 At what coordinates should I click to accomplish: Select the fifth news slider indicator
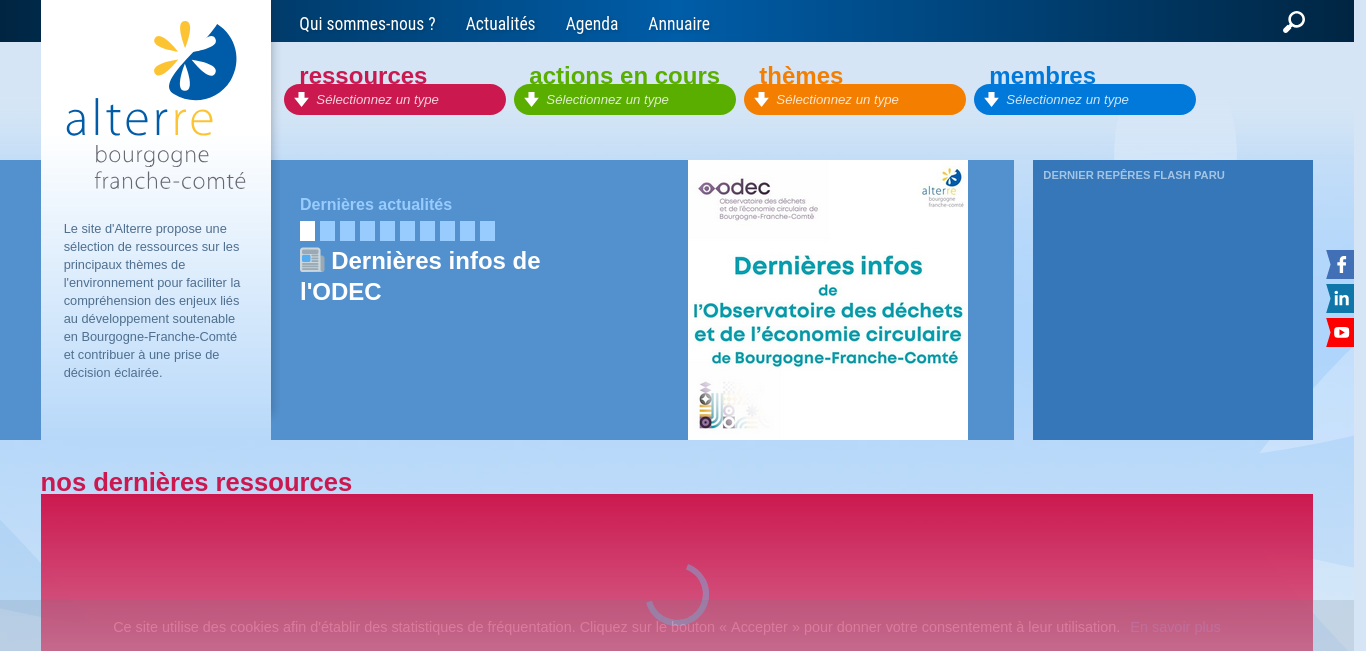coord(387,231)
